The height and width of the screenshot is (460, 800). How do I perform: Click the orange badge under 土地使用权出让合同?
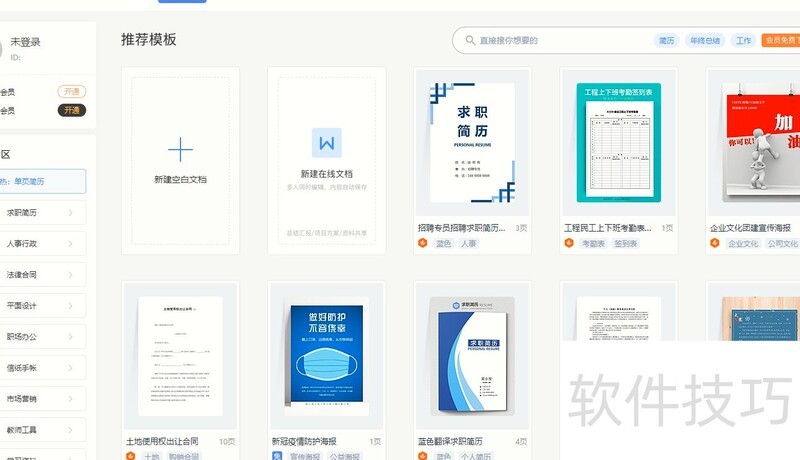131,456
